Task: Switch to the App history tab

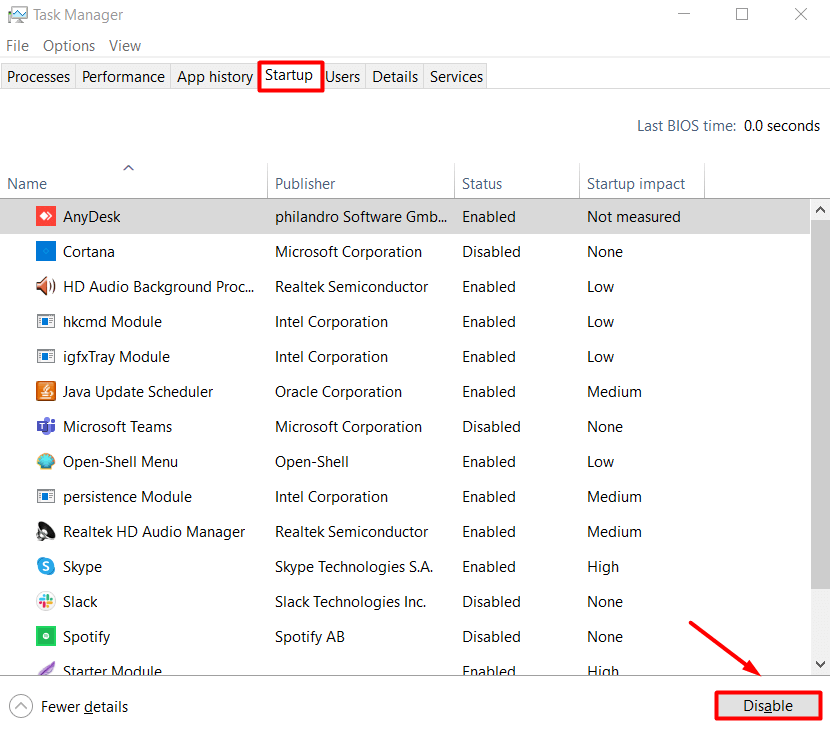Action: pos(214,77)
